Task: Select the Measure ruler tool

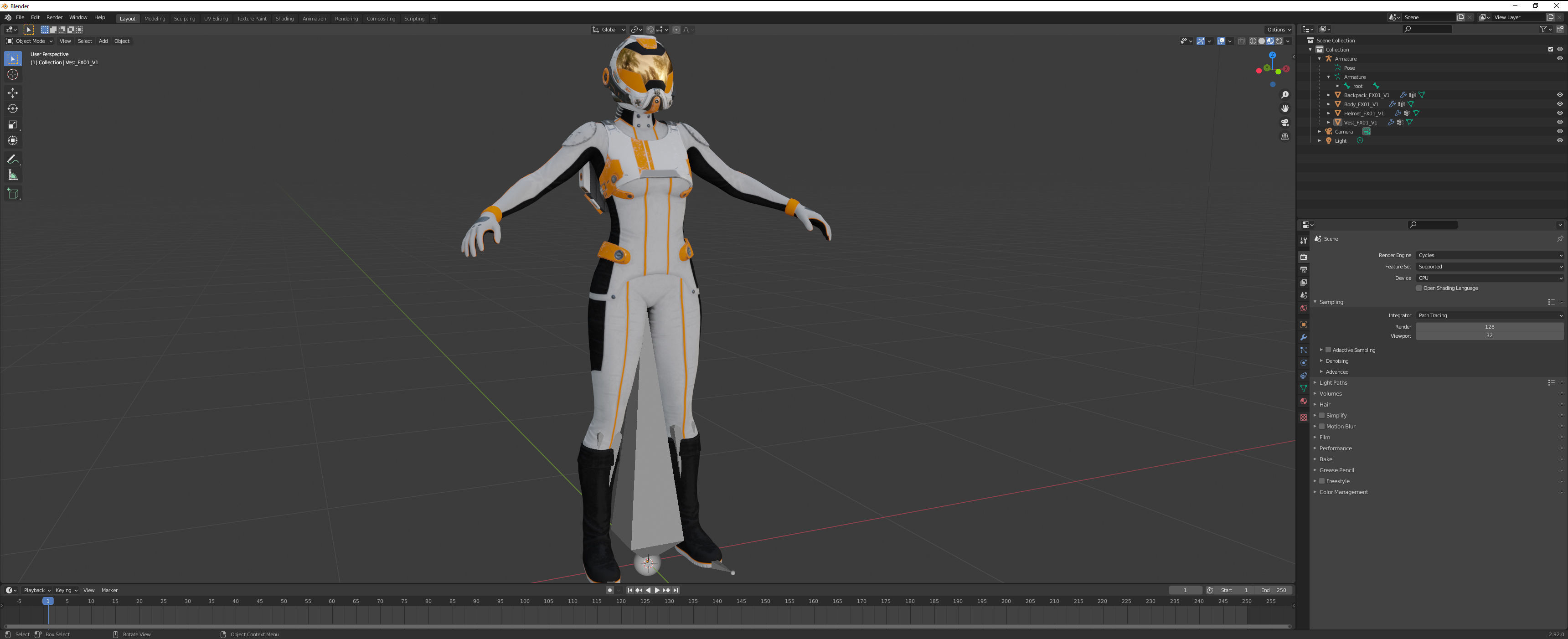Action: click(x=13, y=175)
